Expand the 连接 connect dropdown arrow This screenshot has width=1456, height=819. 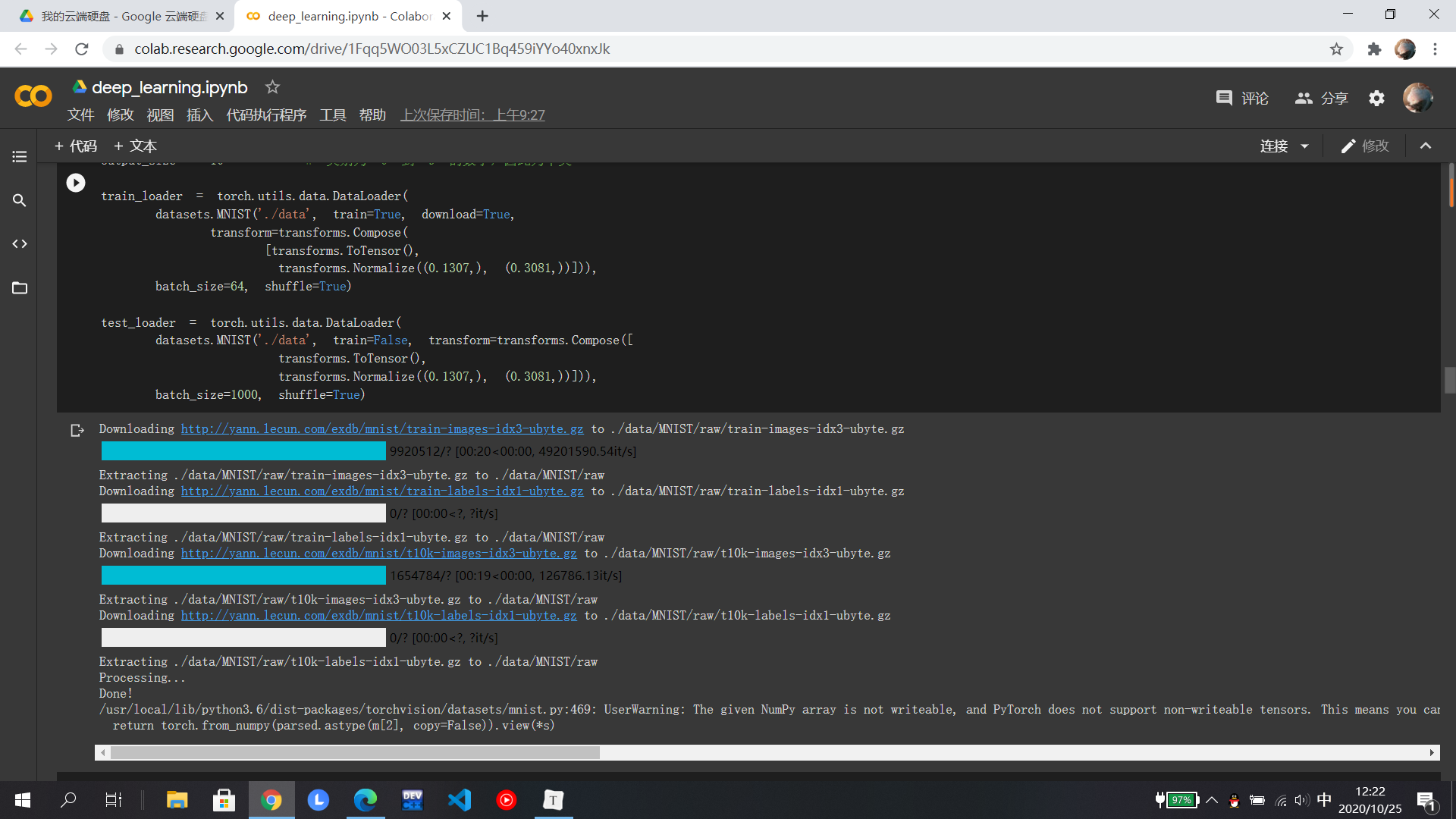[x=1304, y=146]
